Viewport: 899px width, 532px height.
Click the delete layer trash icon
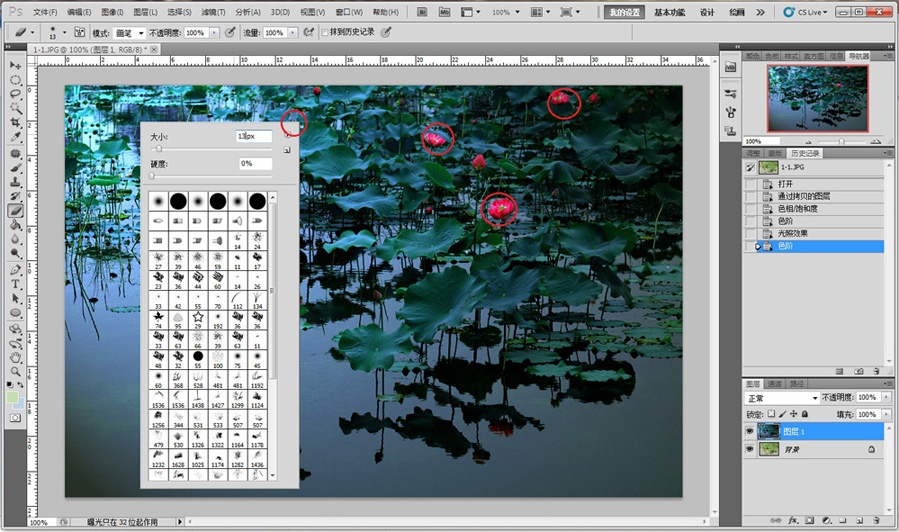[x=876, y=521]
